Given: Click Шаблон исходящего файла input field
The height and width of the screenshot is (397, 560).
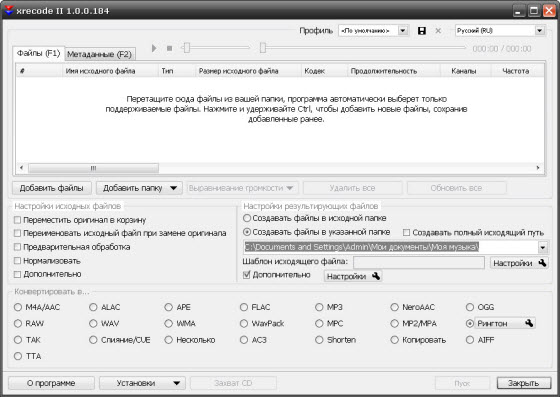Looking at the screenshot, I should [x=419, y=262].
